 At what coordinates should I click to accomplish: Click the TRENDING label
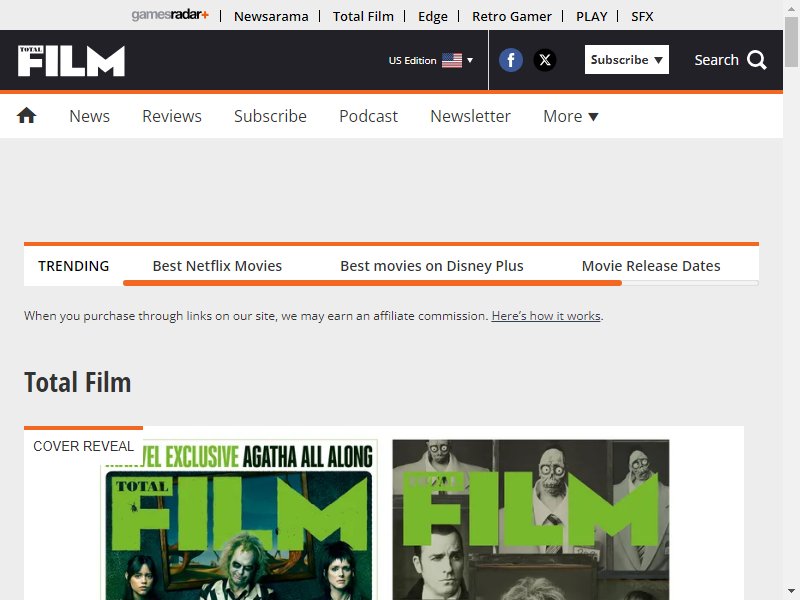point(73,266)
